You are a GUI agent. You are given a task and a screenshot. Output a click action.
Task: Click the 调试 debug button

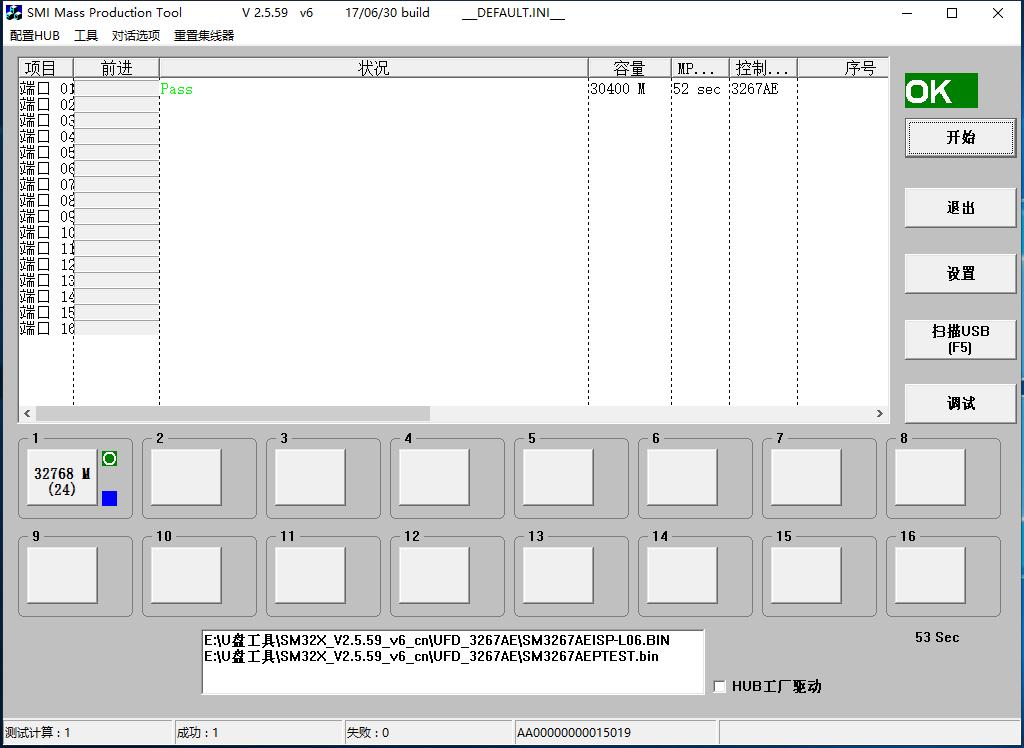[x=959, y=403]
